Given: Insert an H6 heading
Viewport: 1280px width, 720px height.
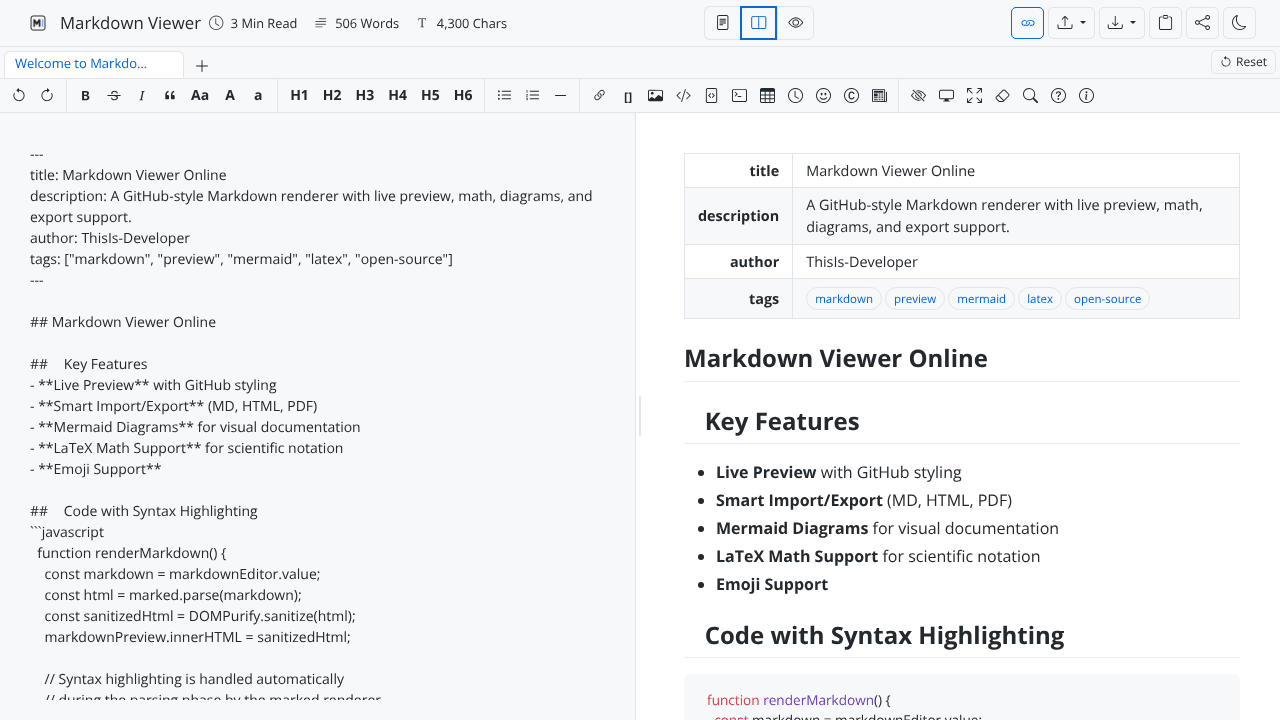Looking at the screenshot, I should 463,96.
